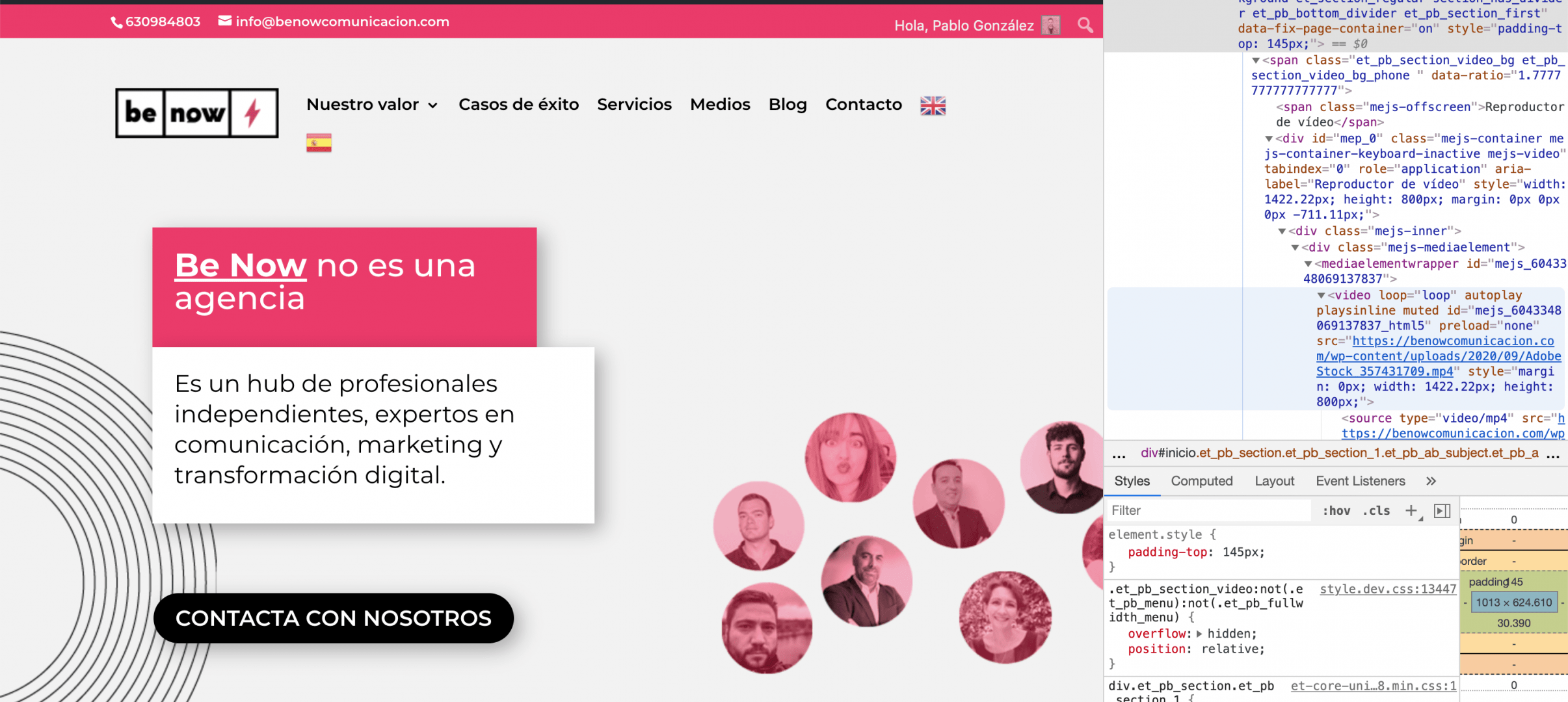Screen dimensions: 1568x702
Task: Open the search magnifier in top bar
Action: point(1085,25)
